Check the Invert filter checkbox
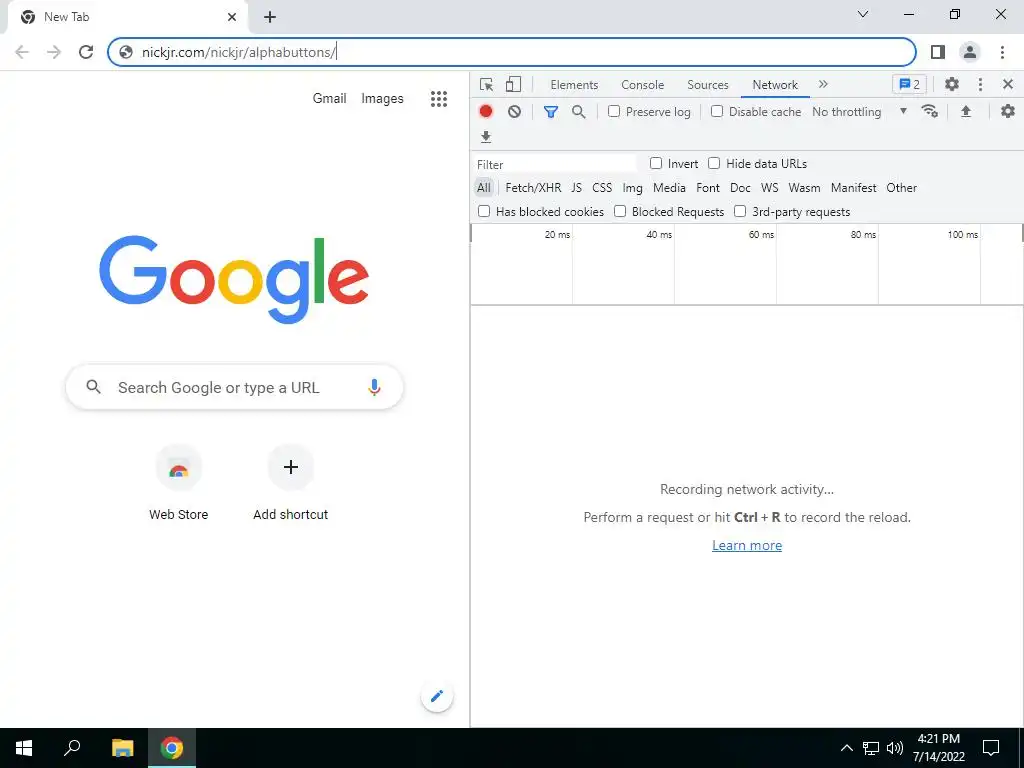The width and height of the screenshot is (1024, 768). 656,163
